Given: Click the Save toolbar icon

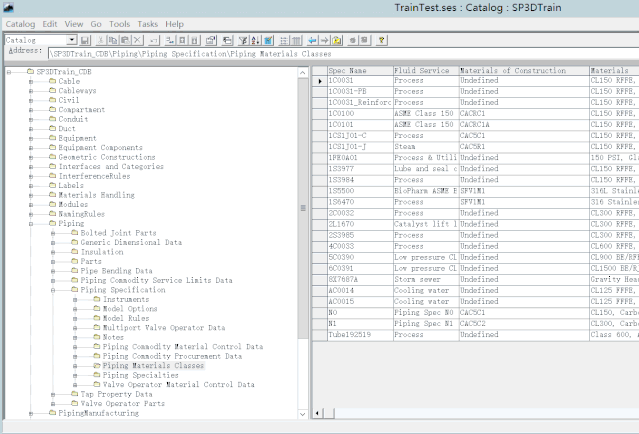Looking at the screenshot, I should click(x=85, y=40).
